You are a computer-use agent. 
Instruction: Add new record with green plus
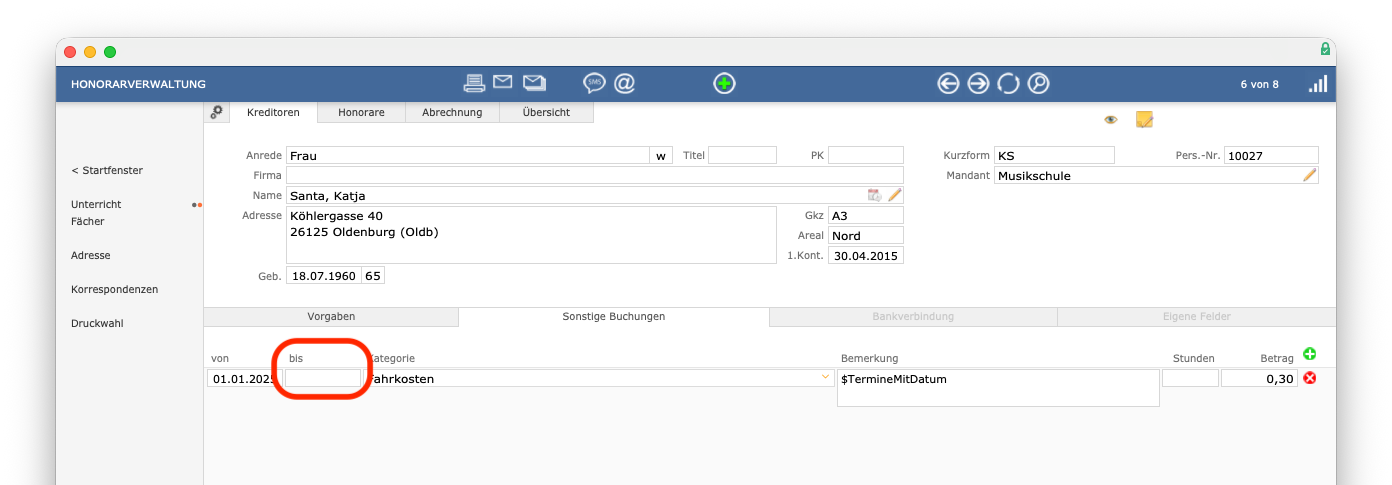pyautogui.click(x=724, y=84)
